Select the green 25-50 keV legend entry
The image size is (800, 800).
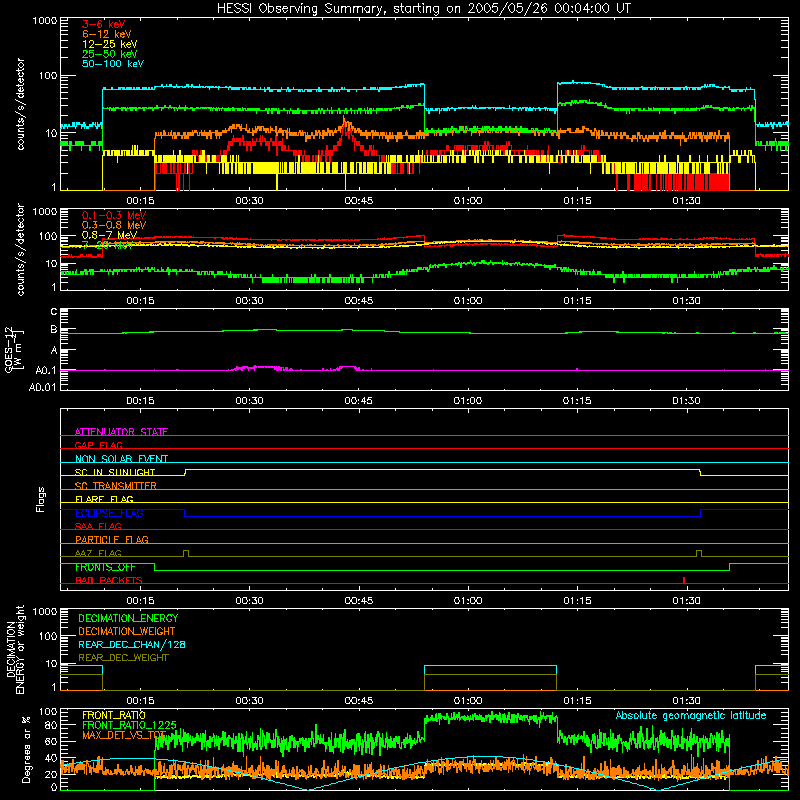click(x=110, y=54)
